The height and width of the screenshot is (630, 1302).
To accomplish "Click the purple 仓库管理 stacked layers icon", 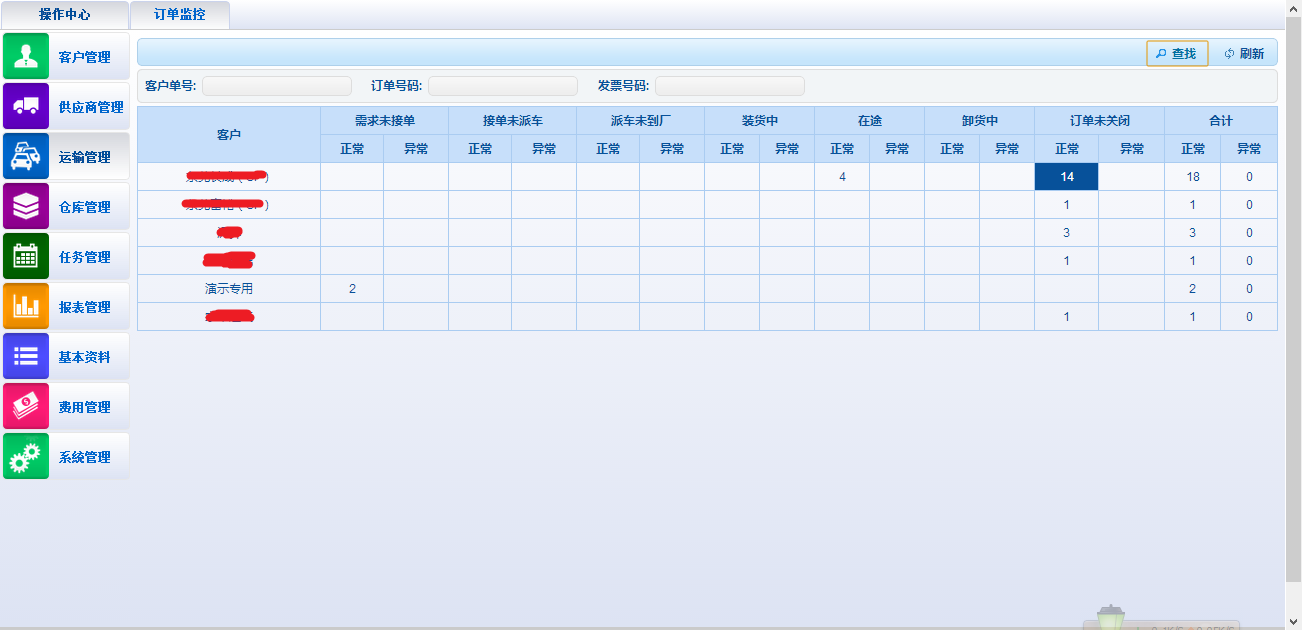I will point(26,206).
